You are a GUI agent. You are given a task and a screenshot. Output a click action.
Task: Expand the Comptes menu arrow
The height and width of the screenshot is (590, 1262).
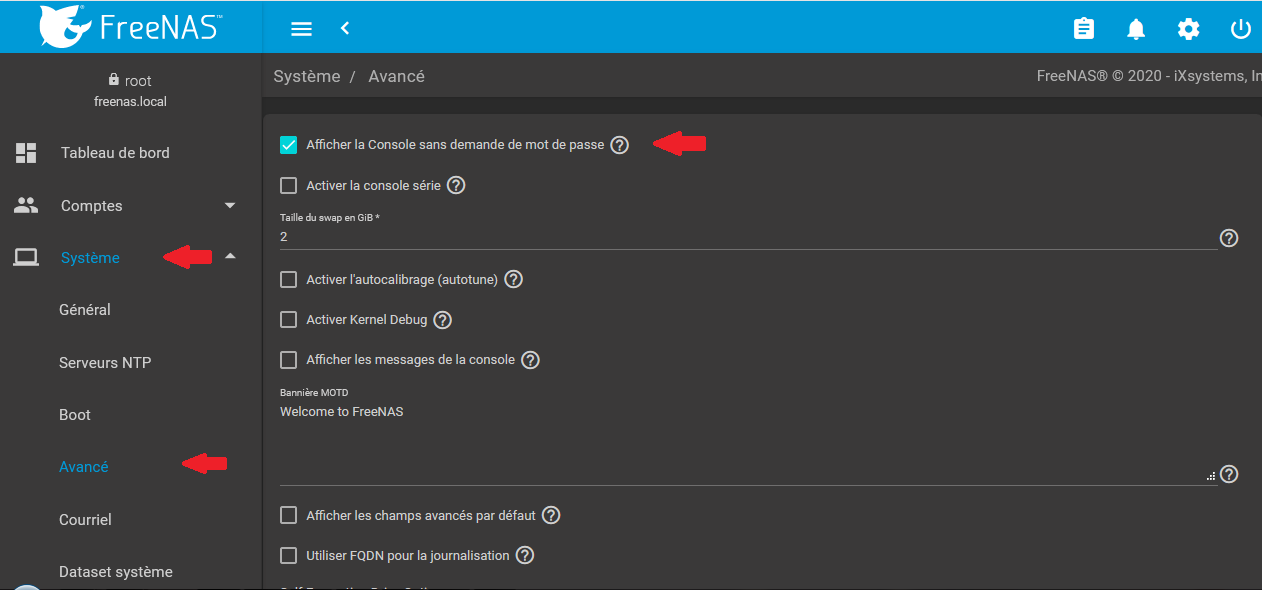(230, 206)
